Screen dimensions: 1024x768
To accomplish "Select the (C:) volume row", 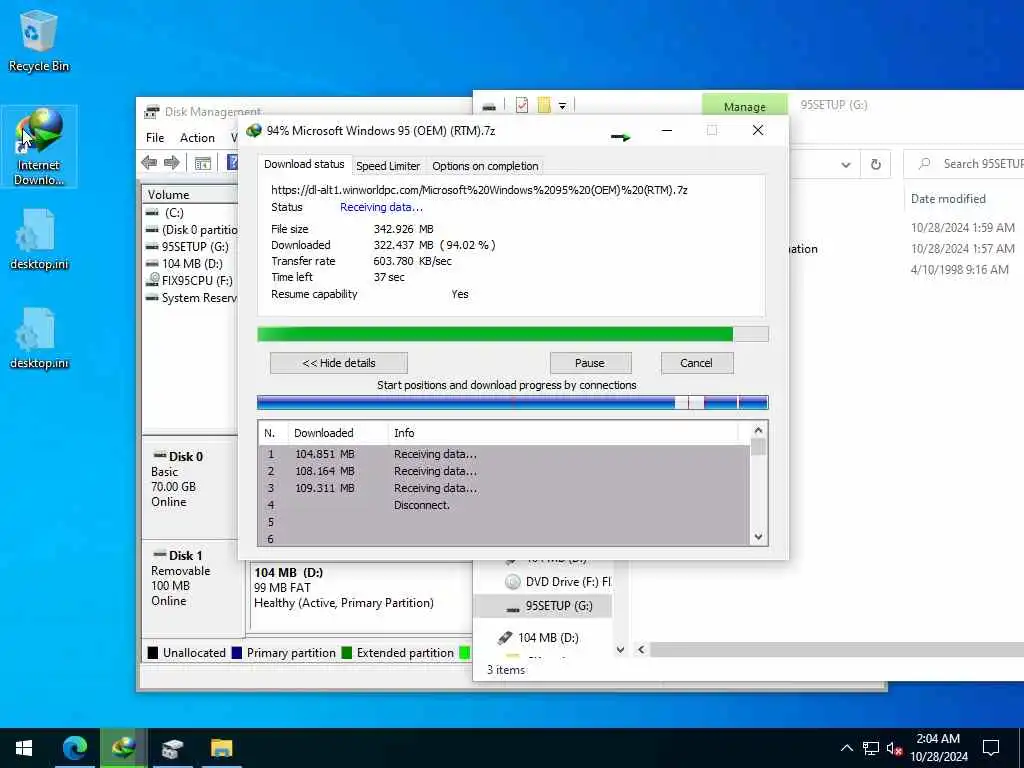I will 190,213.
